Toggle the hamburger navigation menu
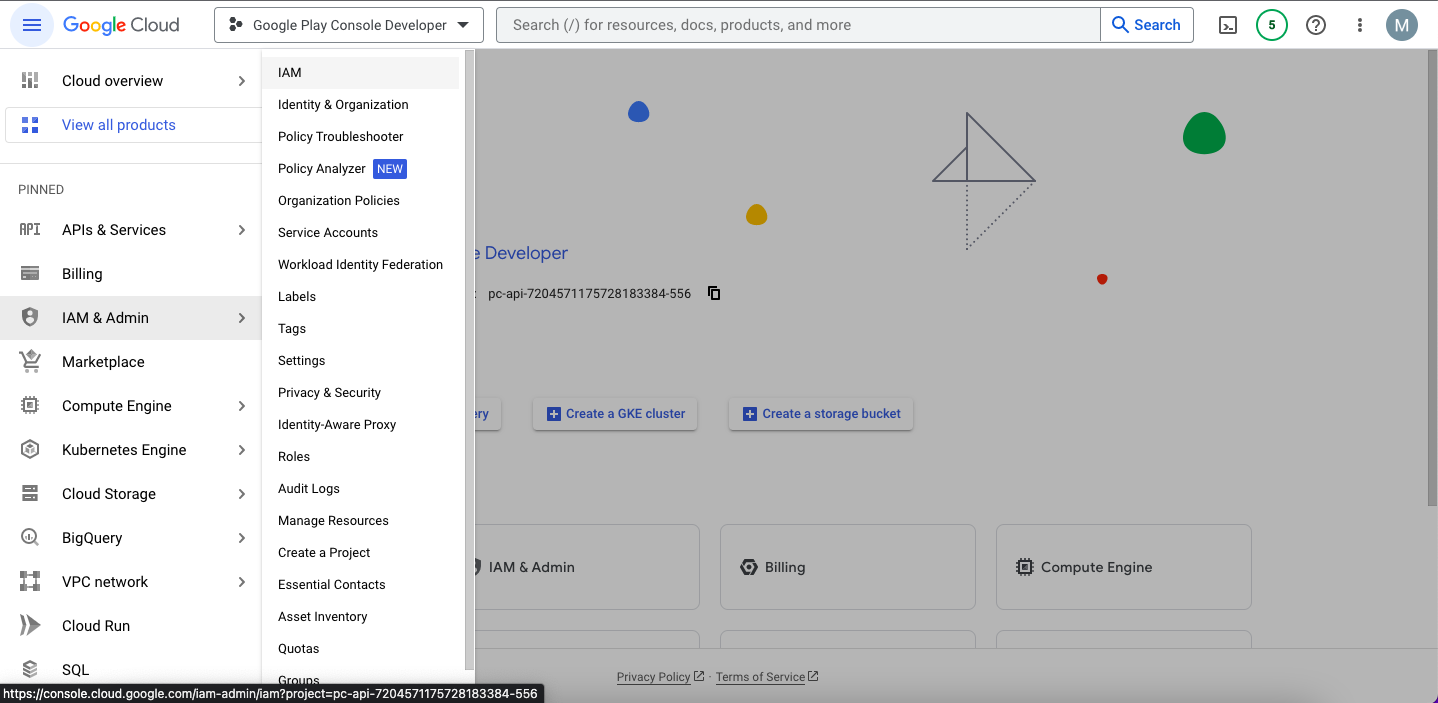Image resolution: width=1438 pixels, height=703 pixels. point(31,25)
